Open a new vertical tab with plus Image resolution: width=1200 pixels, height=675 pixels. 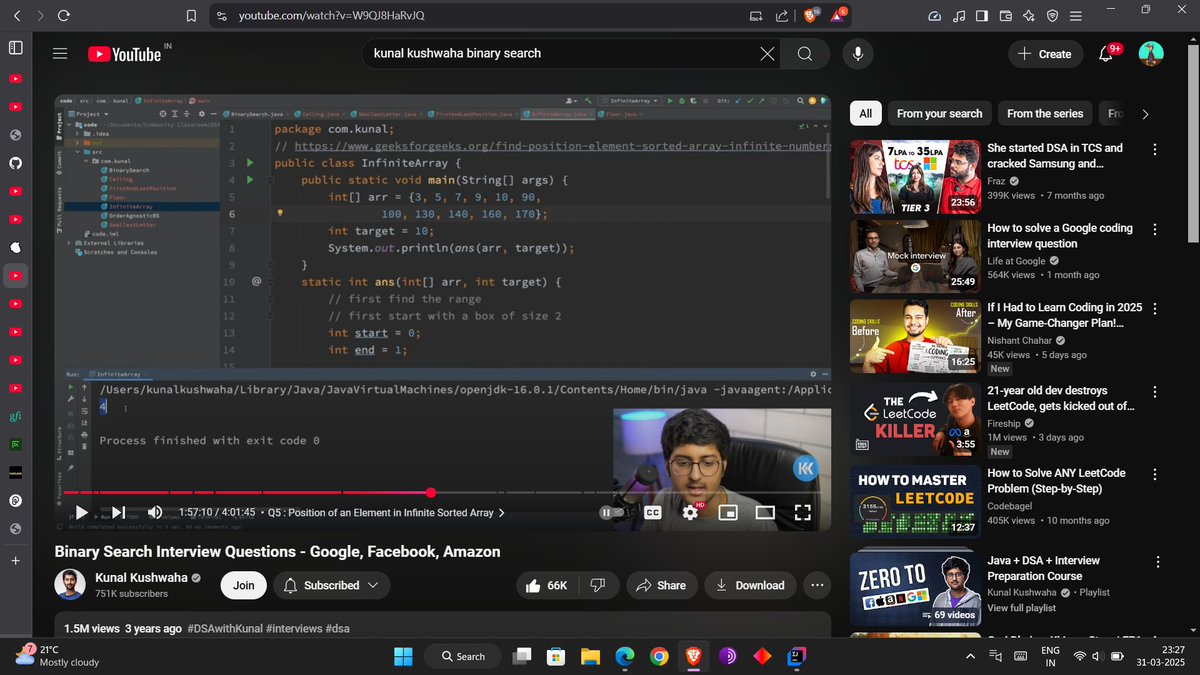pos(15,561)
